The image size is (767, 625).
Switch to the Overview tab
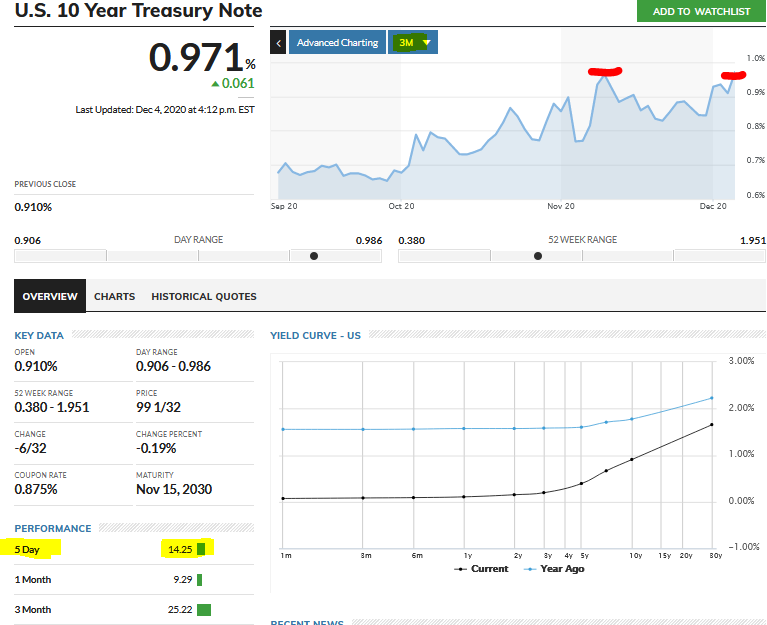[x=50, y=296]
